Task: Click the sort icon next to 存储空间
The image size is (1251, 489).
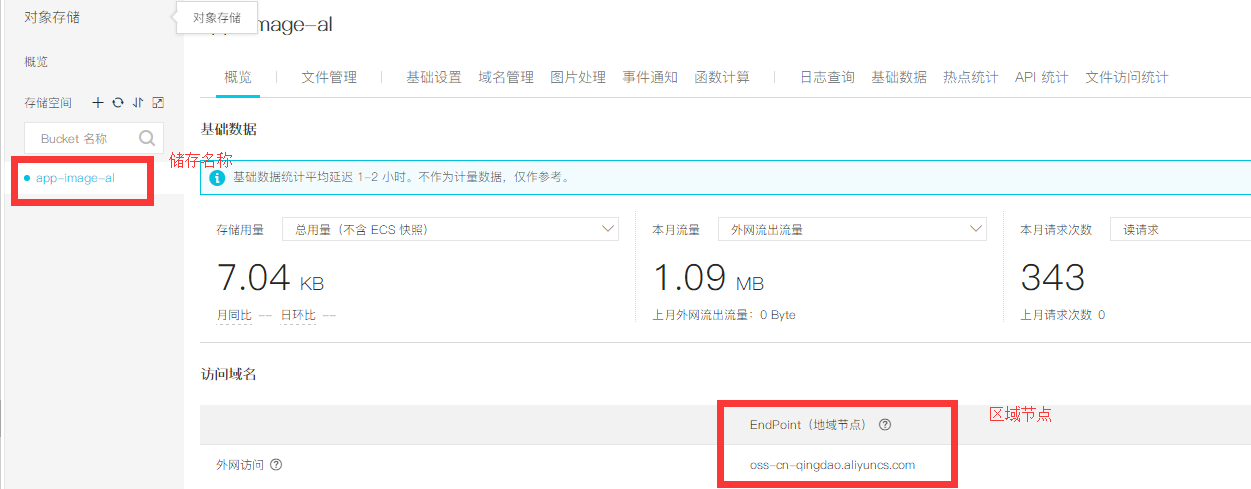Action: pyautogui.click(x=138, y=103)
